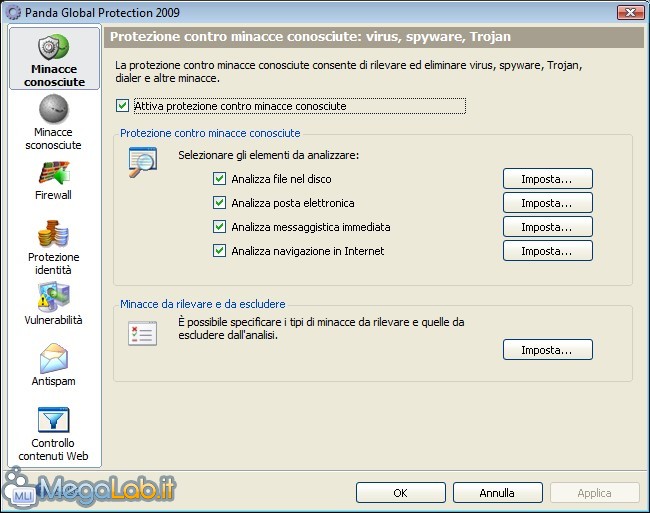The image size is (650, 513).
Task: Click Selezionare gli elementi da analizzare text
Action: pos(269,155)
